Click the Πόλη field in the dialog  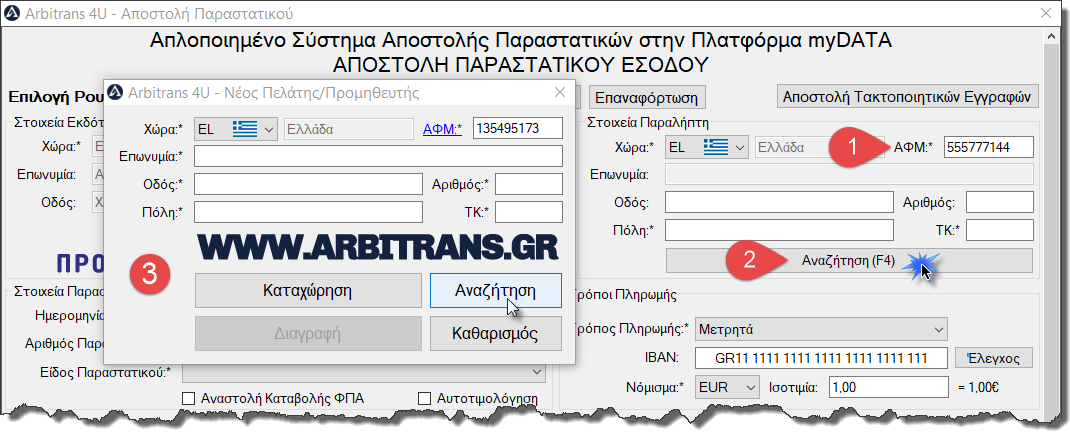coord(308,212)
